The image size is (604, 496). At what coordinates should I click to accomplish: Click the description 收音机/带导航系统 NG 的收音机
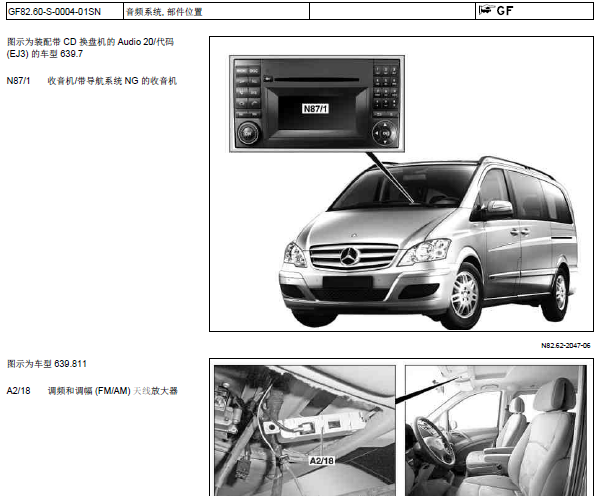(x=112, y=81)
